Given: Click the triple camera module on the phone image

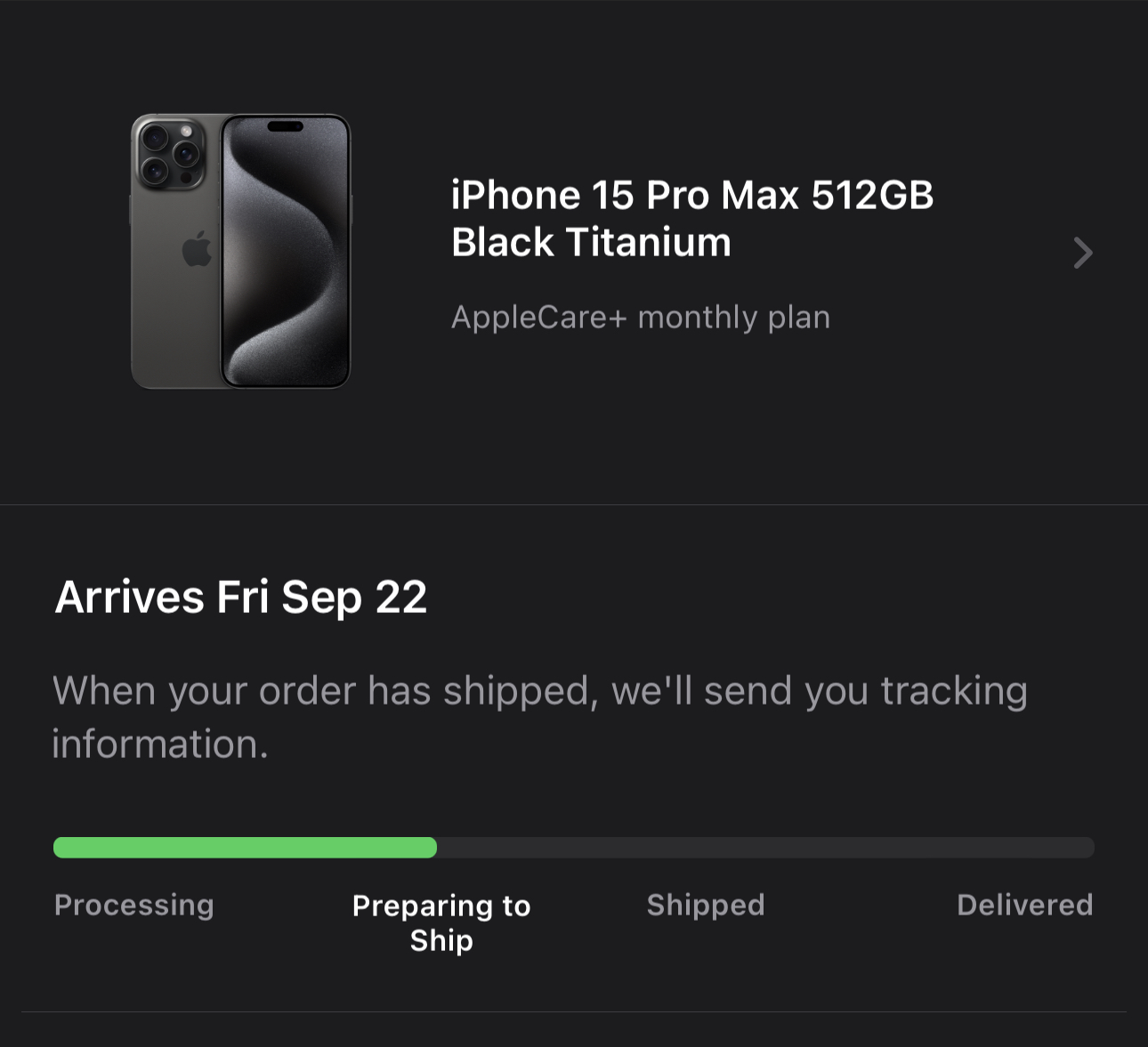Looking at the screenshot, I should (170, 152).
